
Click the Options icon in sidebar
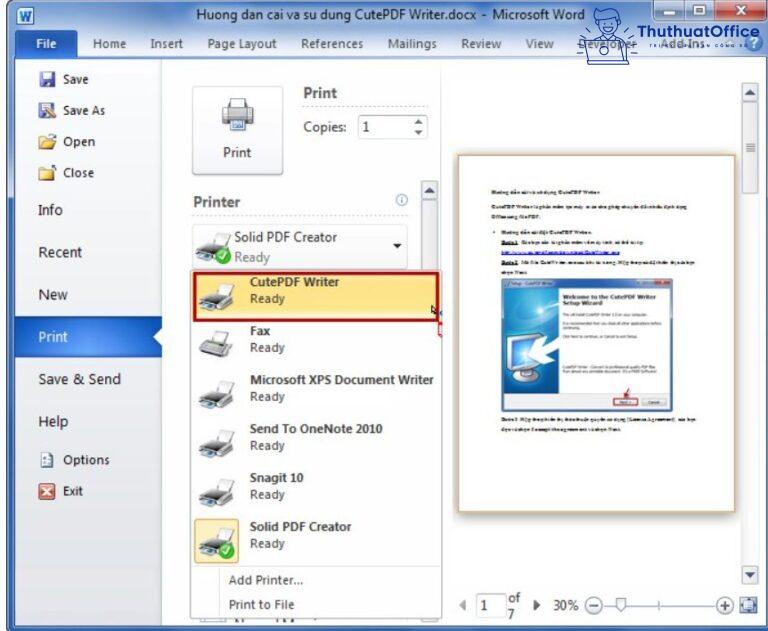pyautogui.click(x=47, y=460)
